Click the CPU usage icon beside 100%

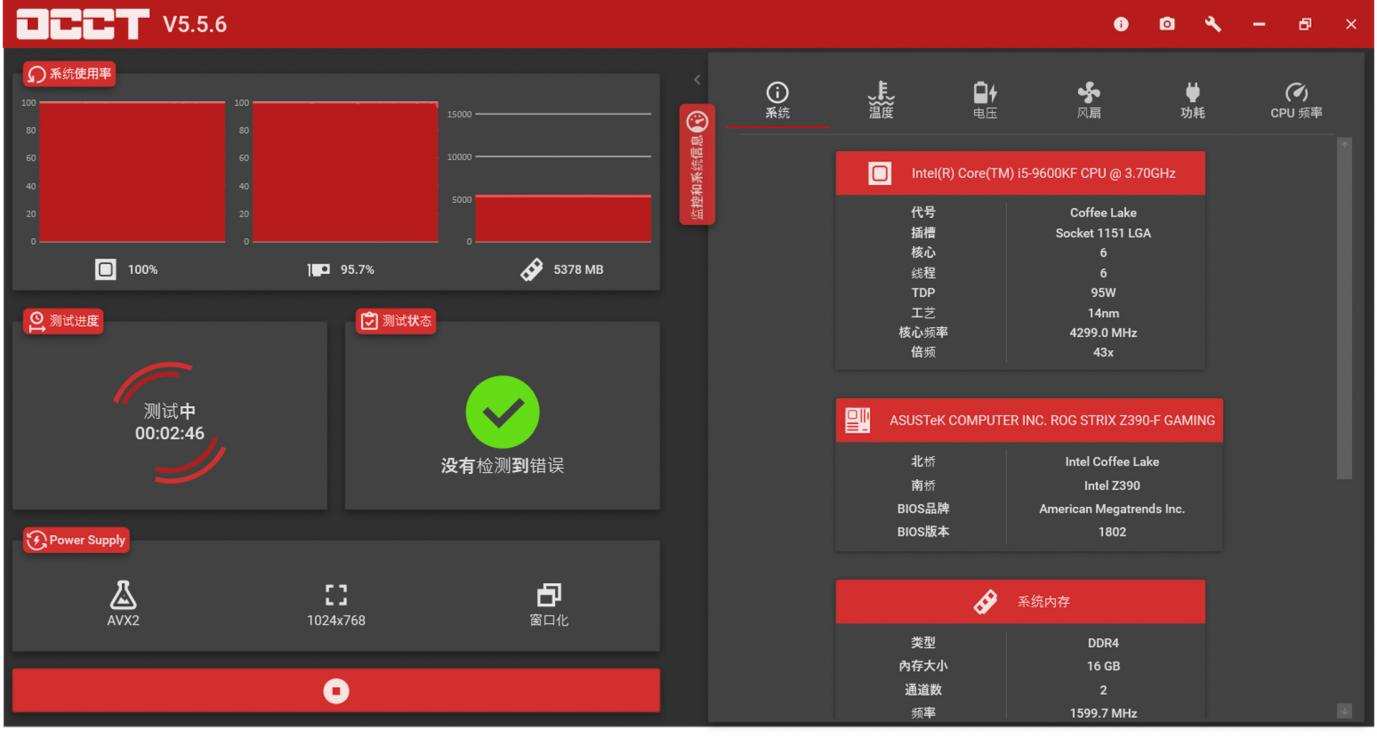(x=106, y=269)
